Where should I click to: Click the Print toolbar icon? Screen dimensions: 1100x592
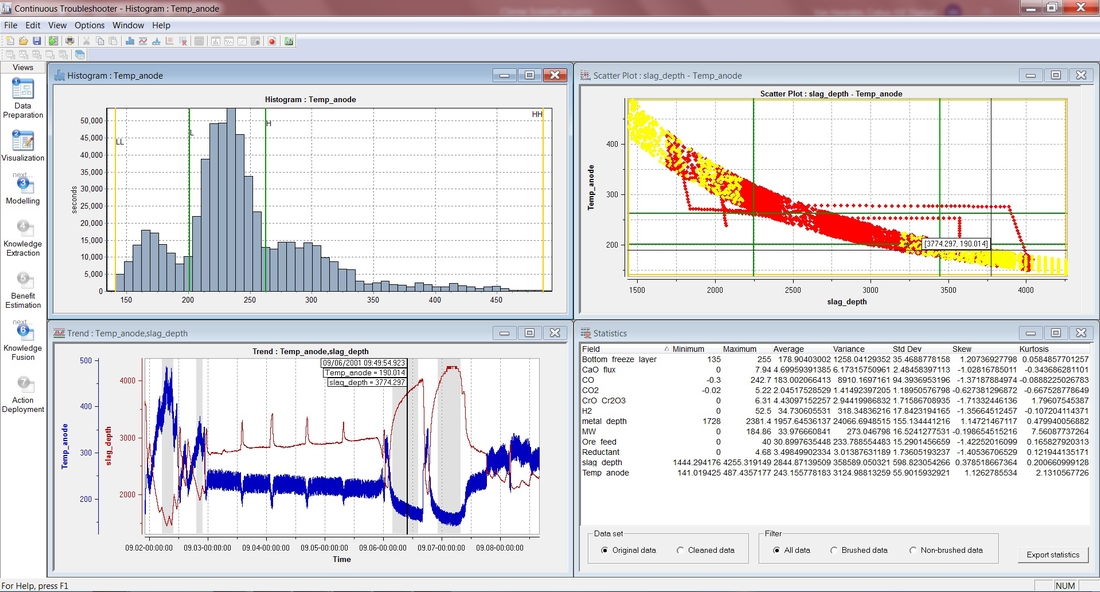click(69, 41)
